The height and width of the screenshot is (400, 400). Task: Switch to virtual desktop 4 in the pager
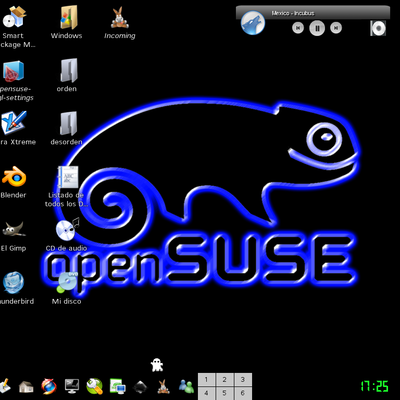pos(206,393)
